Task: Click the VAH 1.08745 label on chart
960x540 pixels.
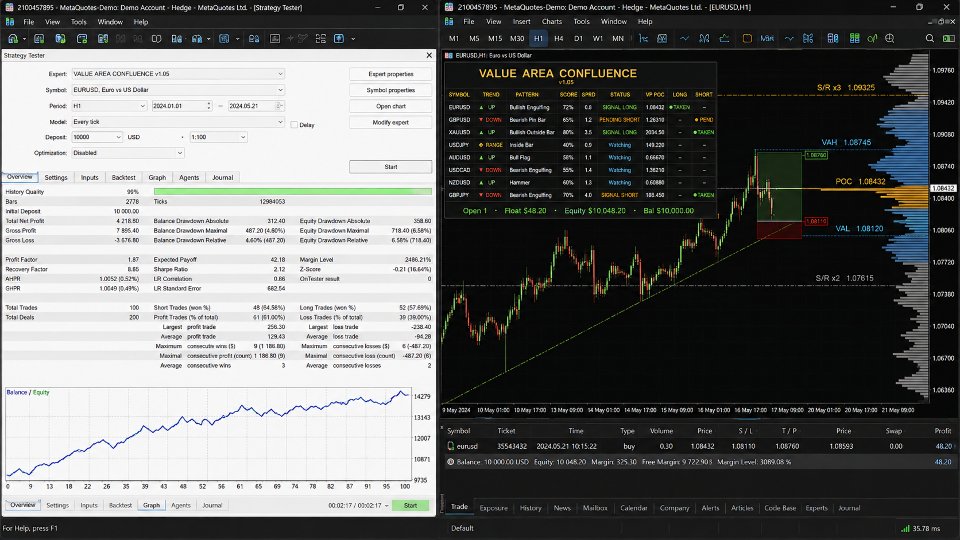Action: click(x=846, y=142)
